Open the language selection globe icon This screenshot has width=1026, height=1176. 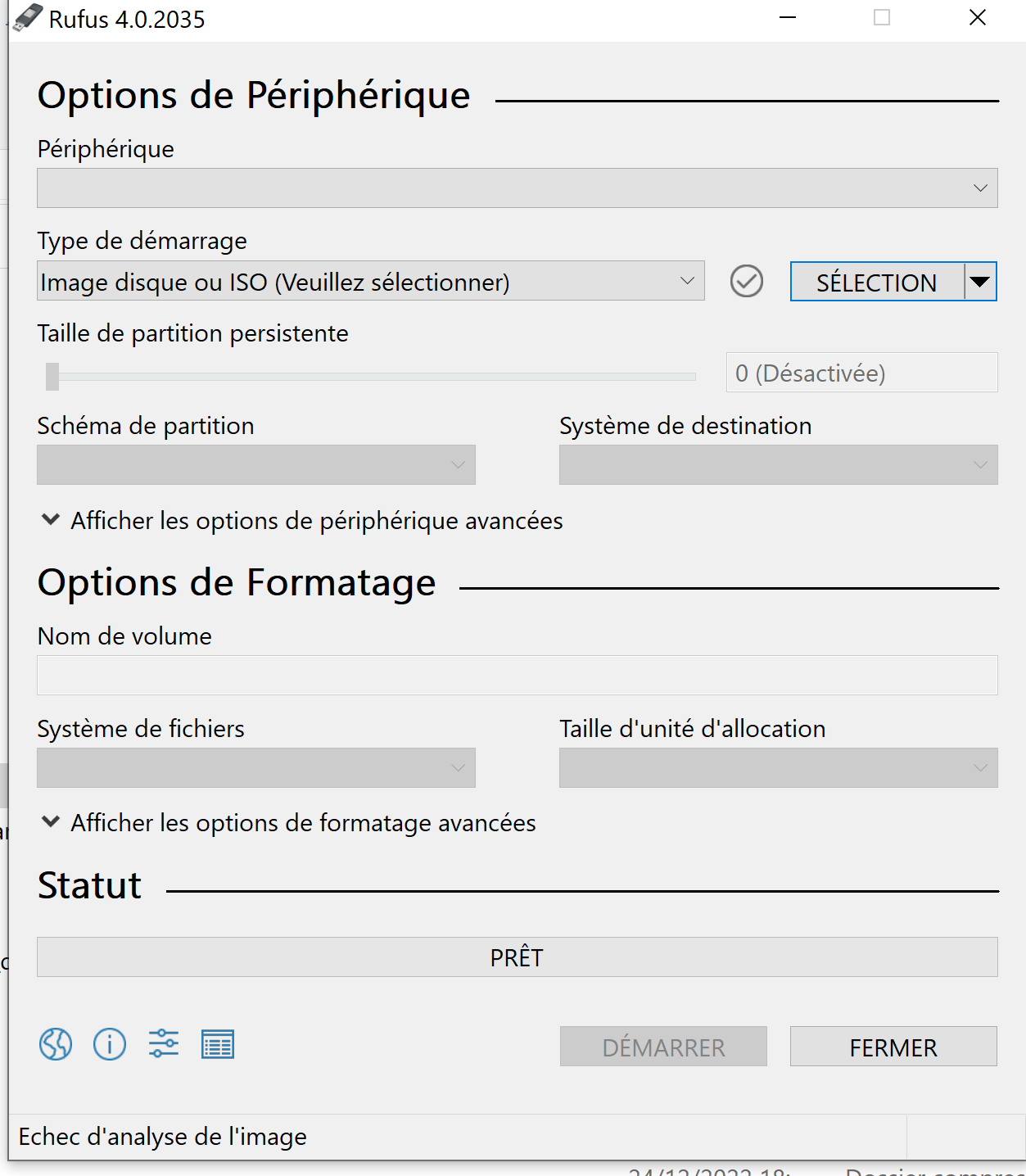(x=56, y=1044)
